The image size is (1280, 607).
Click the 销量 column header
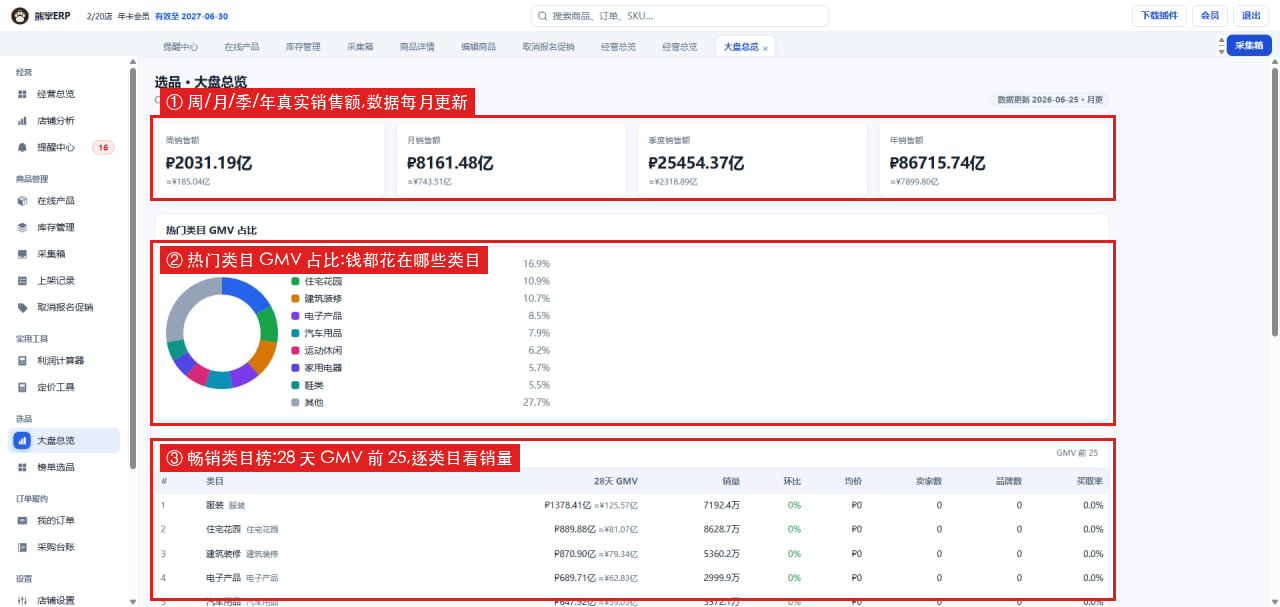point(730,481)
